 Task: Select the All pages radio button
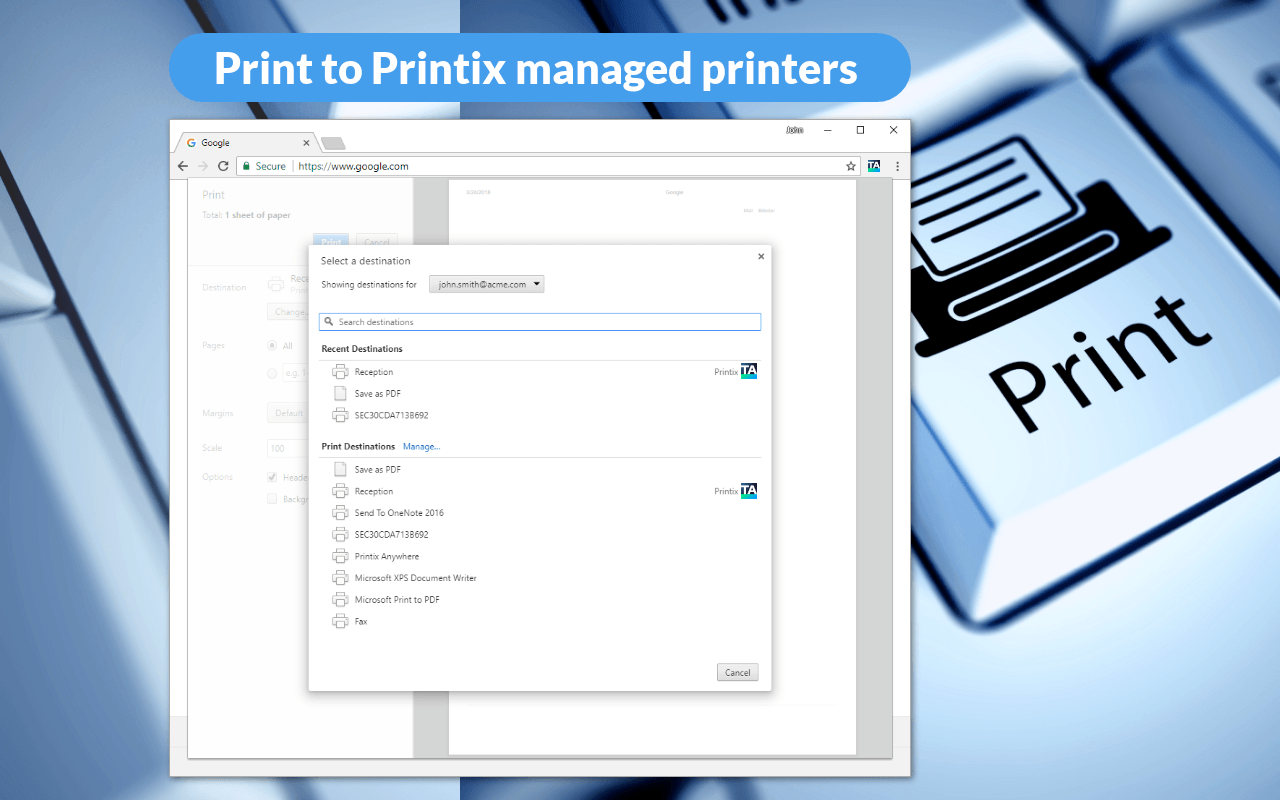(x=273, y=345)
